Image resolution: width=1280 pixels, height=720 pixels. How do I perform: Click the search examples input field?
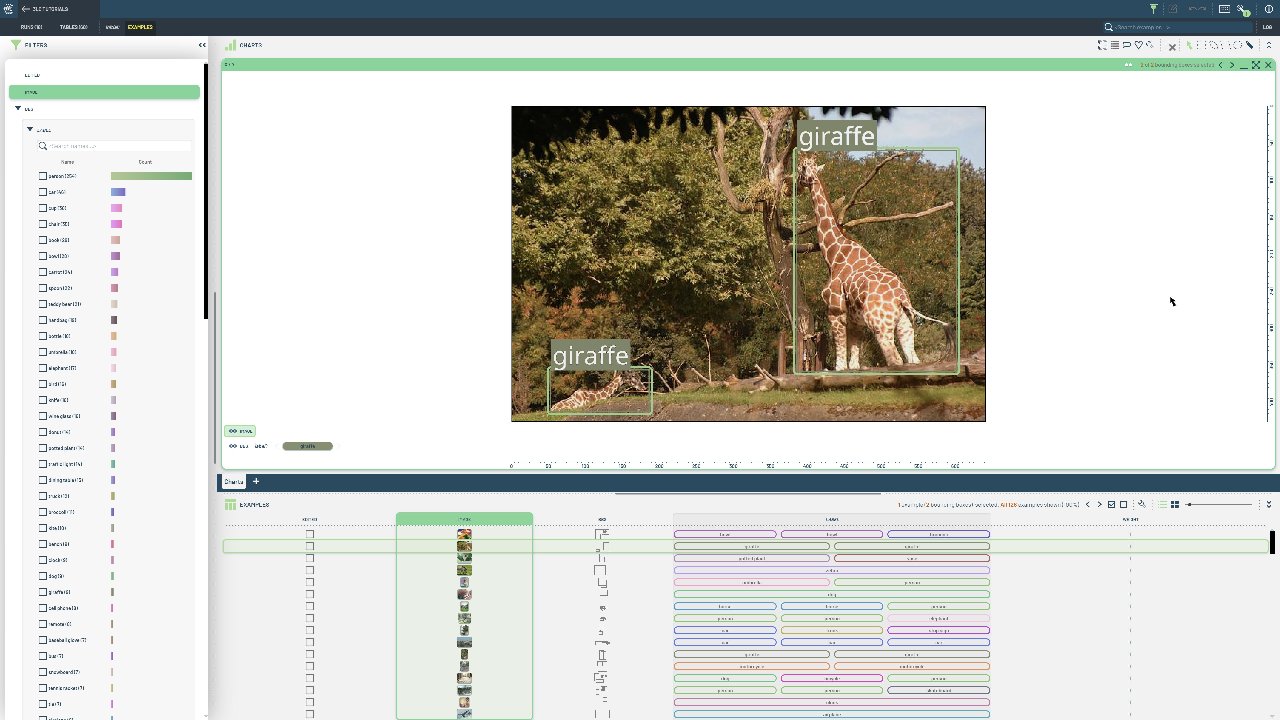1175,27
